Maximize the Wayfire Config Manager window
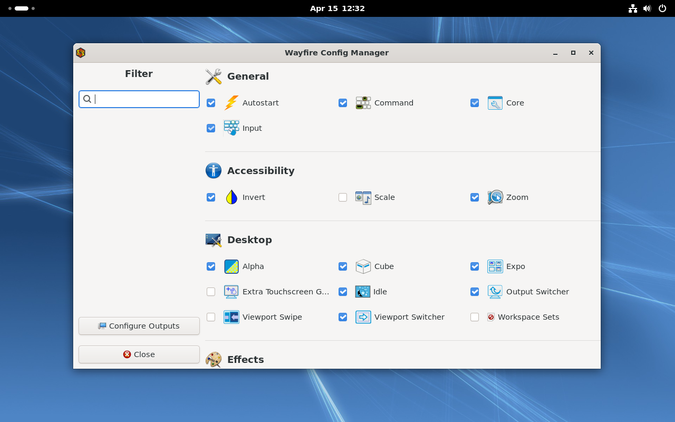675x422 pixels. [573, 53]
